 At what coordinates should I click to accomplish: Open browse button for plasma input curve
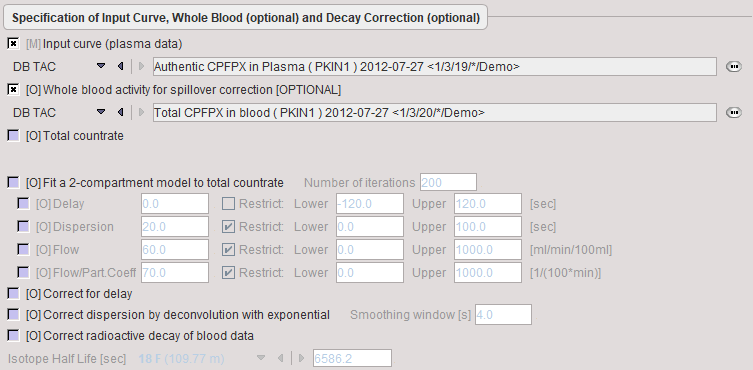[x=733, y=67]
